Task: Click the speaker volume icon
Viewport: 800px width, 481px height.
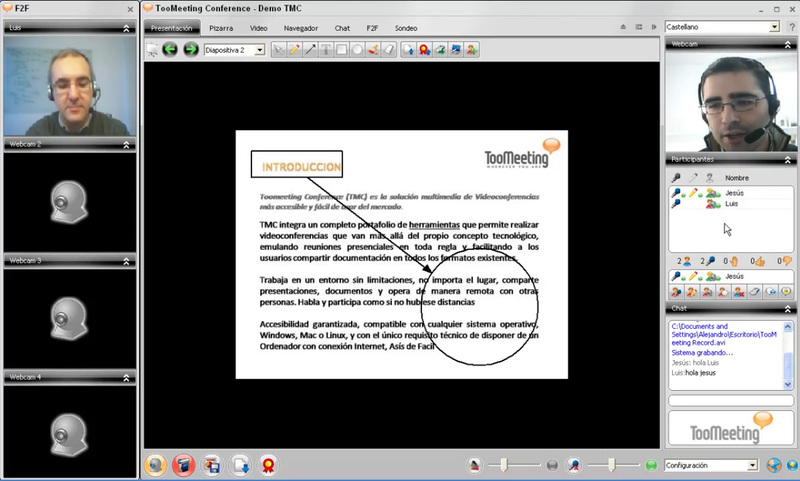Action: tap(474, 465)
